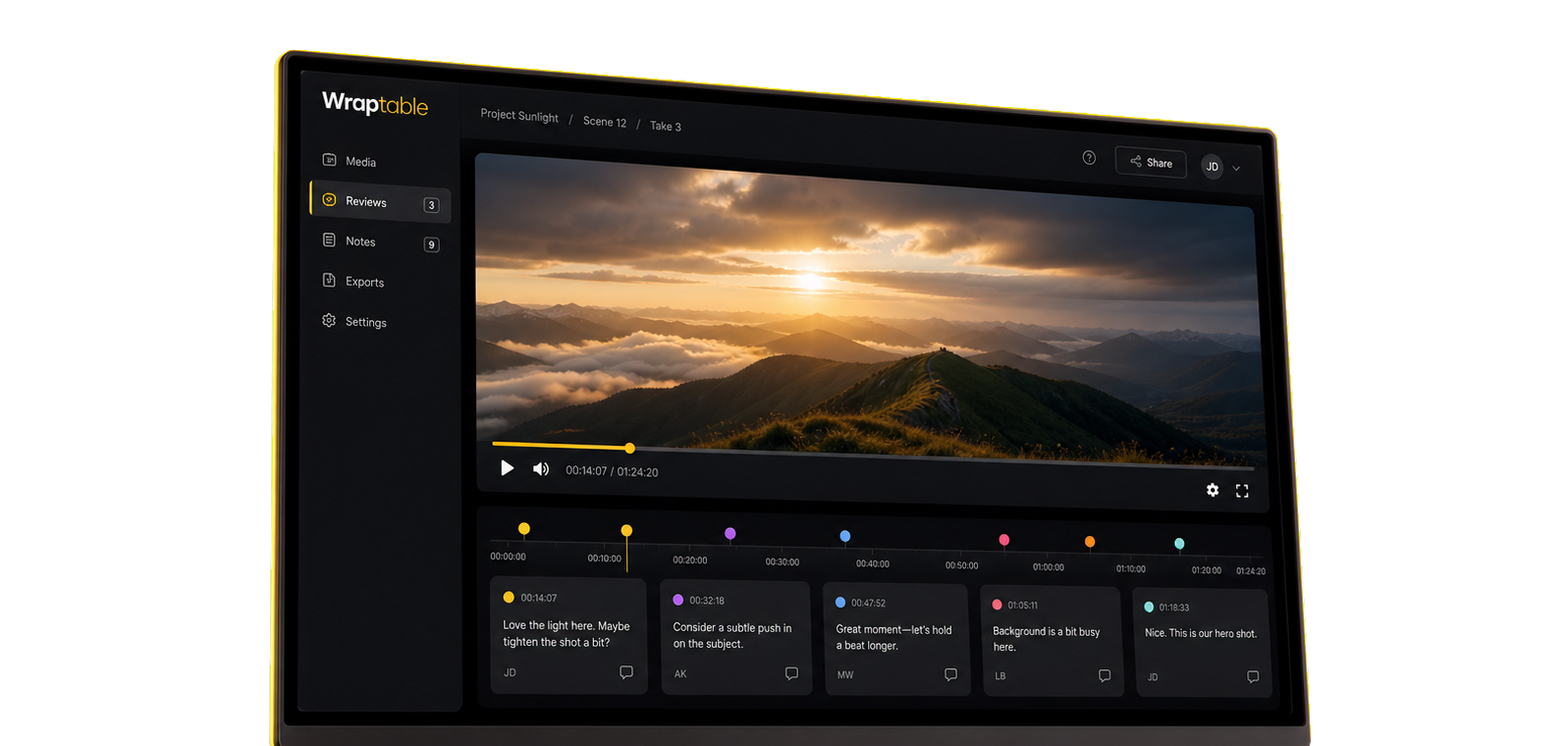Viewport: 1568px width, 746px height.
Task: Select the purple timeline marker
Action: (x=730, y=534)
